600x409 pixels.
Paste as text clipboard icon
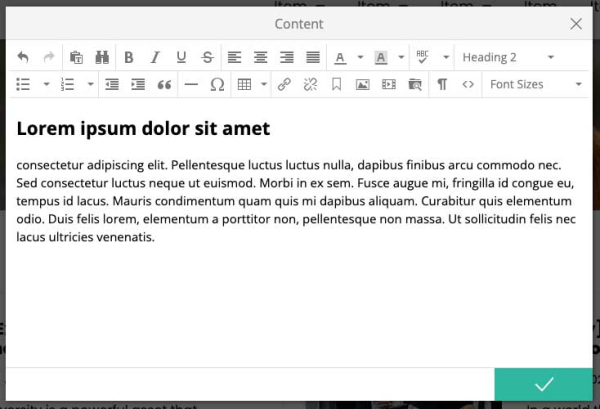coord(76,57)
